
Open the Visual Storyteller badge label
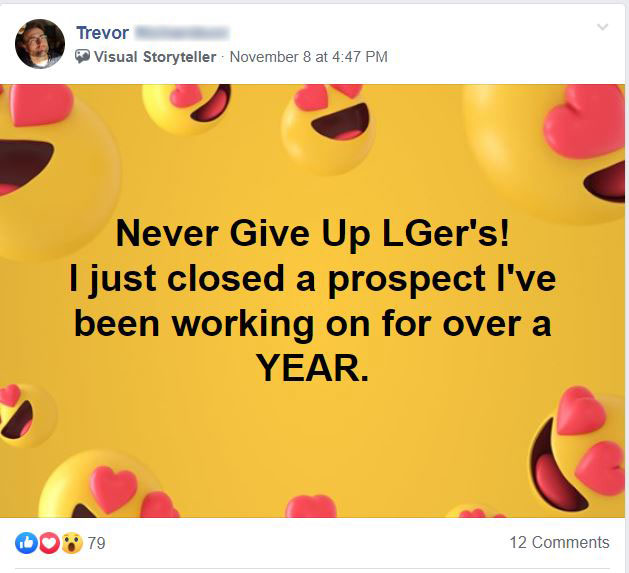pos(155,57)
